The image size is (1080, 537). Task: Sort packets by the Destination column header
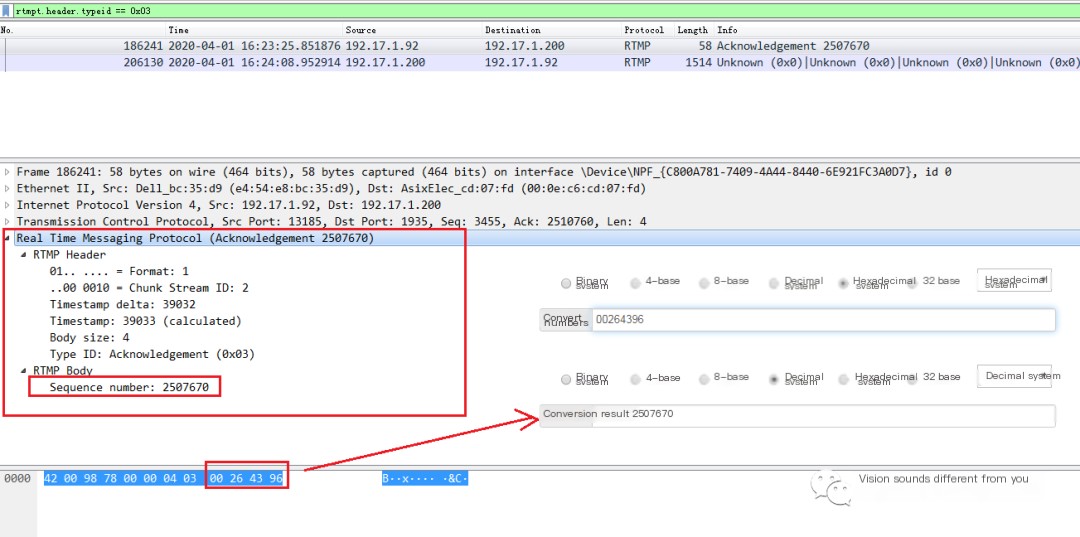click(x=512, y=30)
